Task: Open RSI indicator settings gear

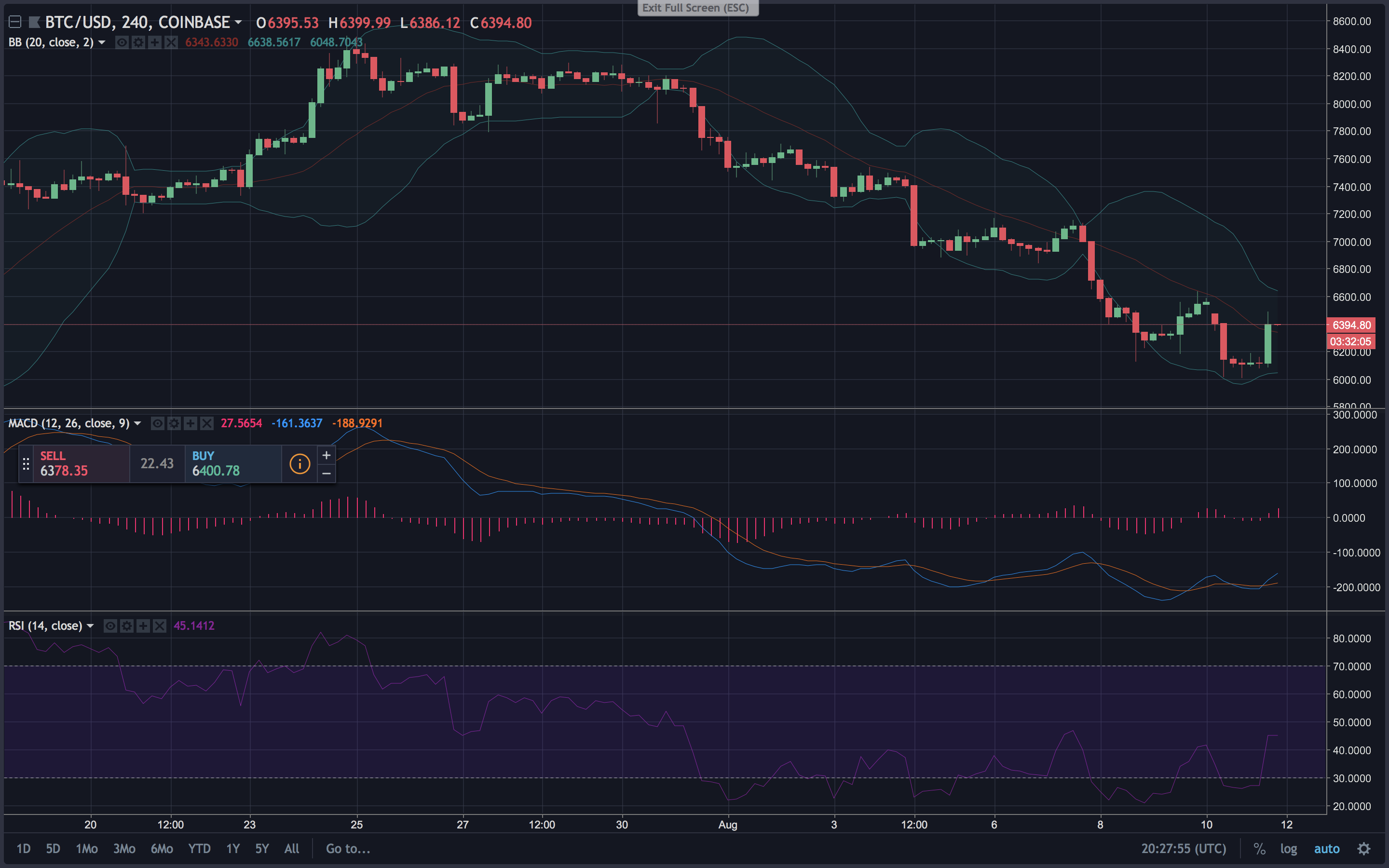Action: click(127, 626)
